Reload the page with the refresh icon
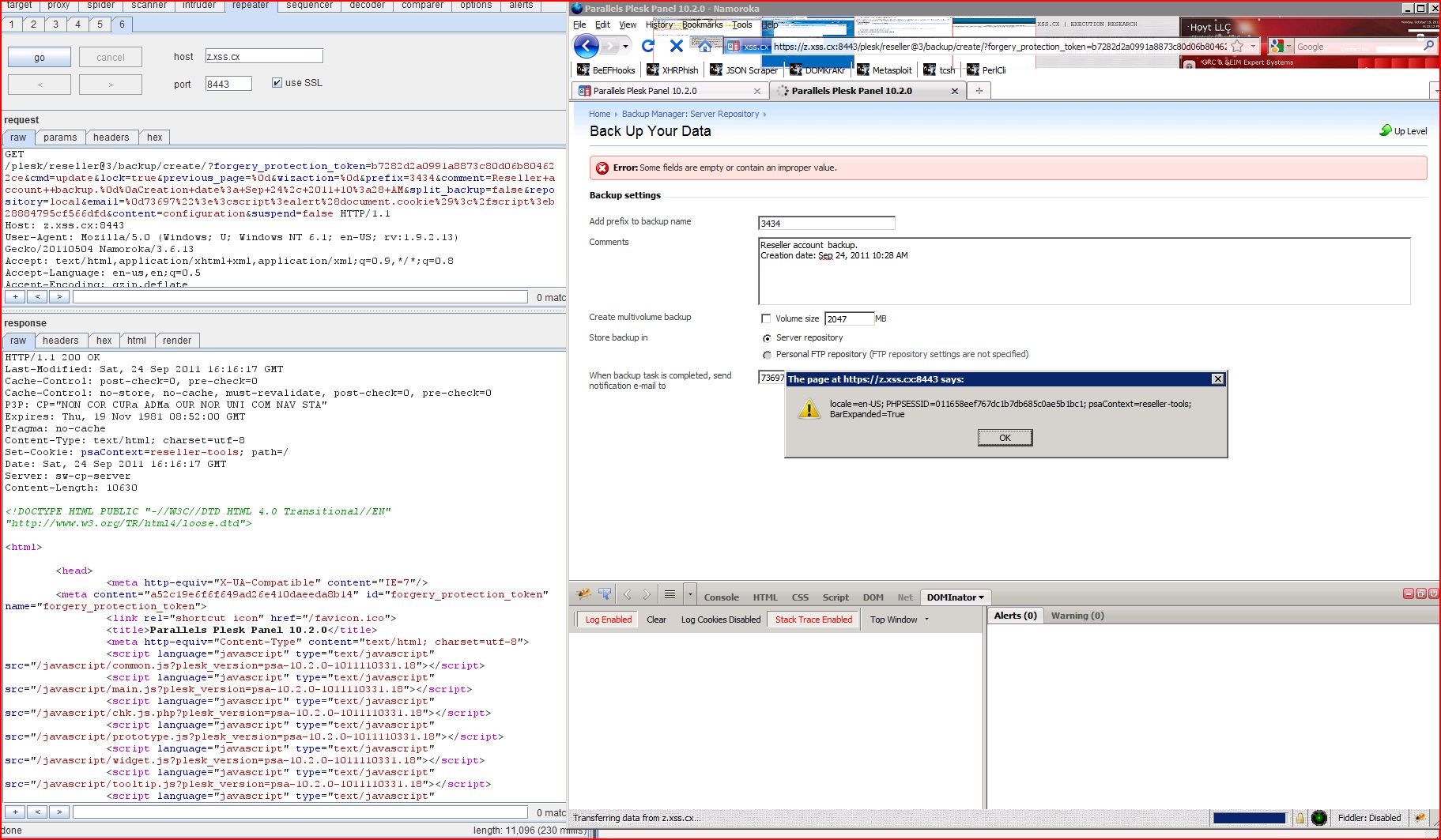Viewport: 1441px width, 840px height. (648, 47)
